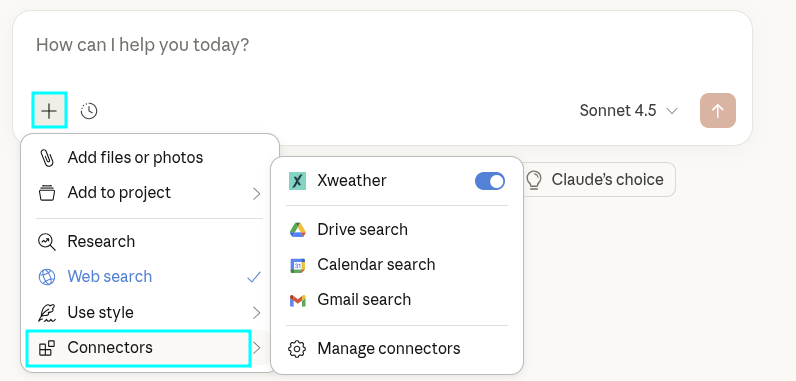Toggle the Xweather connector switch off
796x381 pixels.
(489, 181)
